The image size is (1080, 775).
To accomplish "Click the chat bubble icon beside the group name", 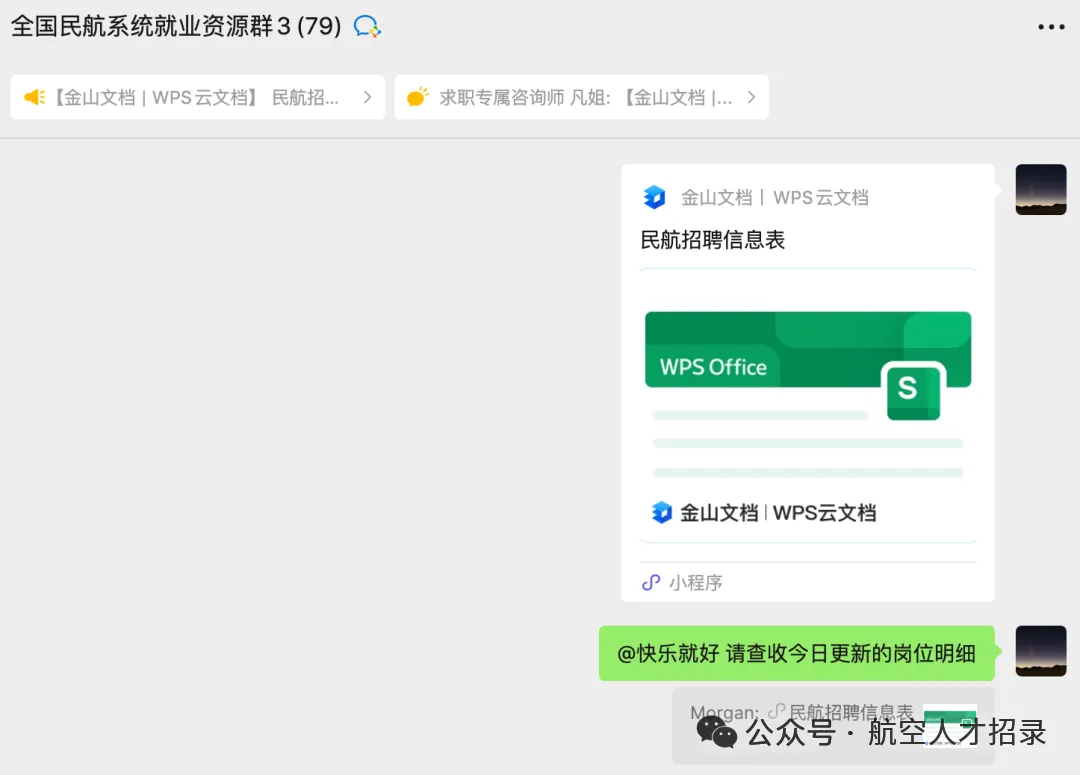I will [366, 27].
